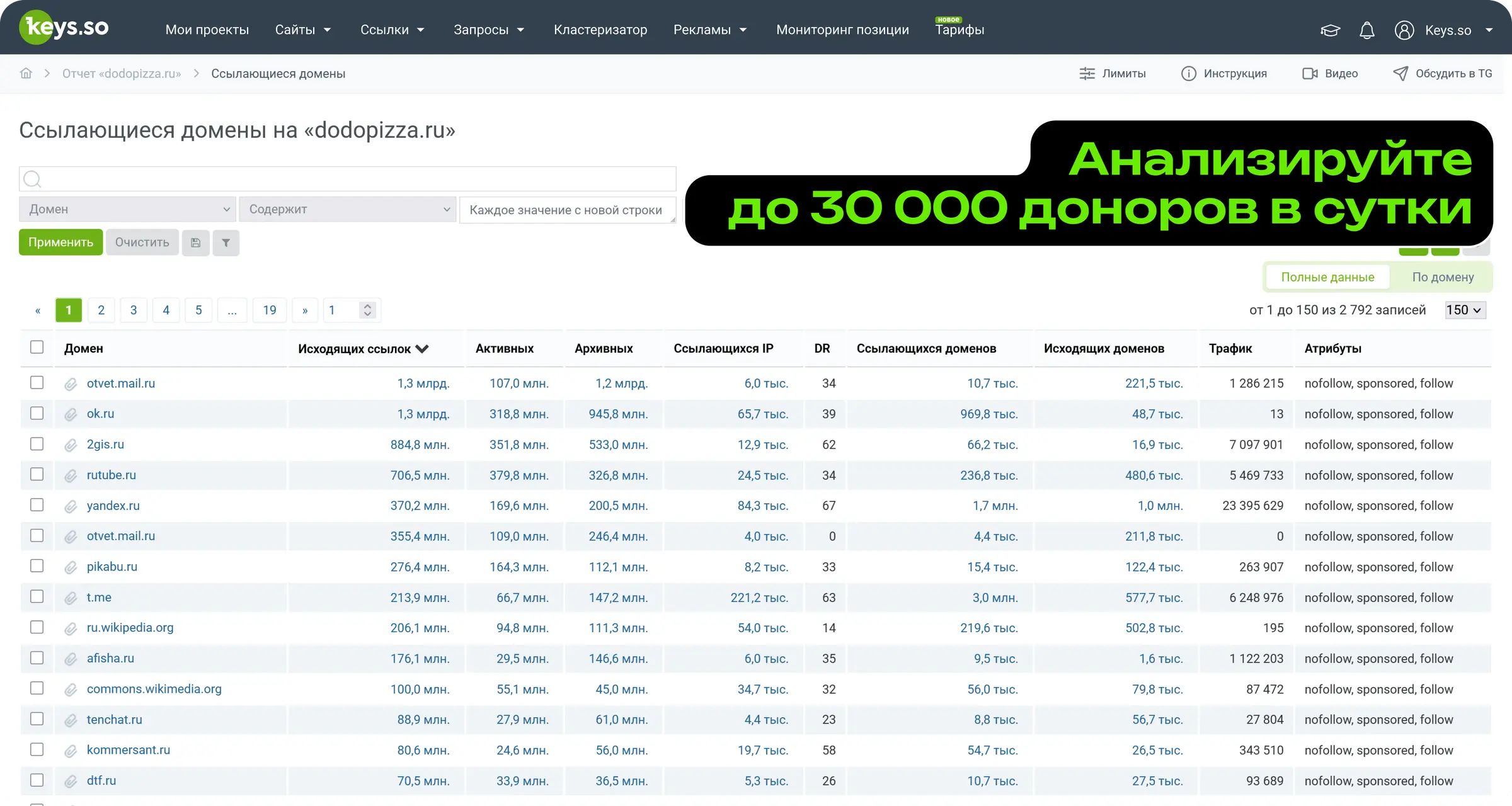Check the pikabu.ru row checkbox
This screenshot has width=1512, height=806.
[x=37, y=566]
